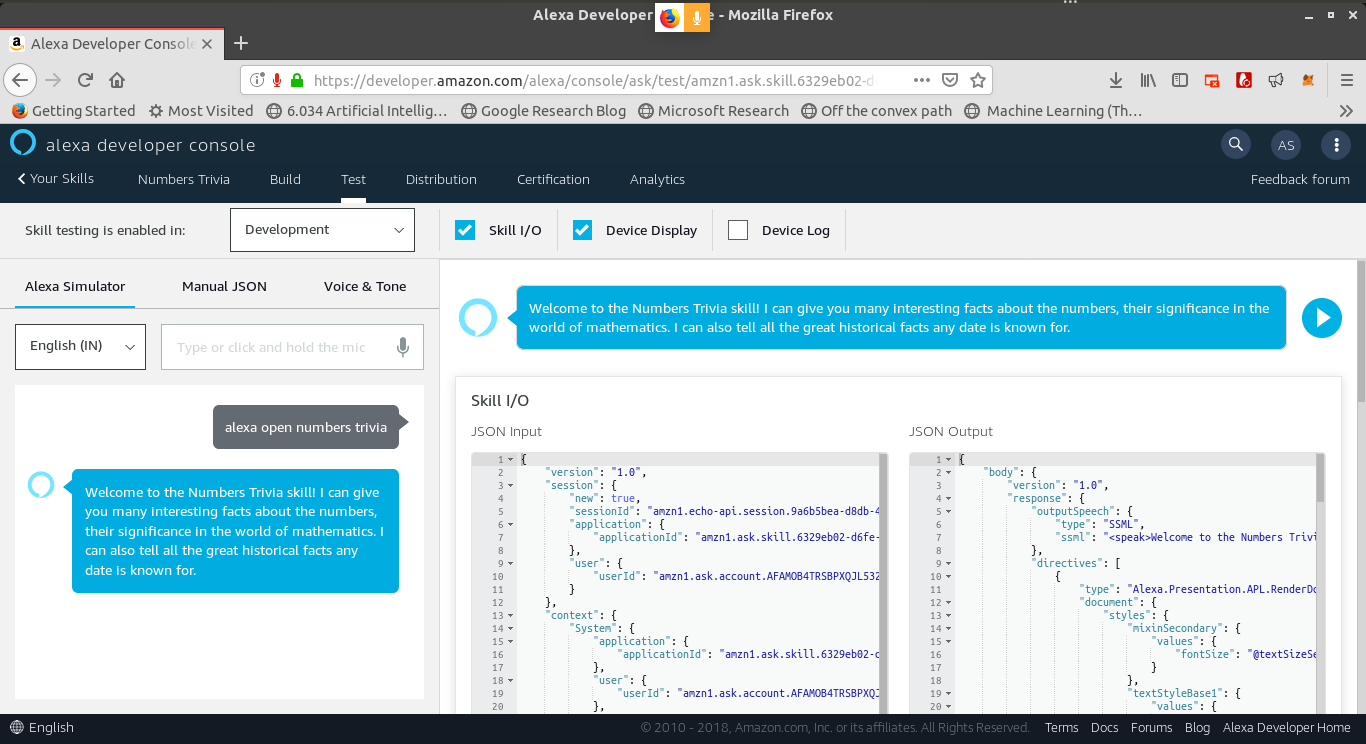Viewport: 1366px width, 744px height.
Task: Open the Numbers Trivia skill link
Action: 184,179
